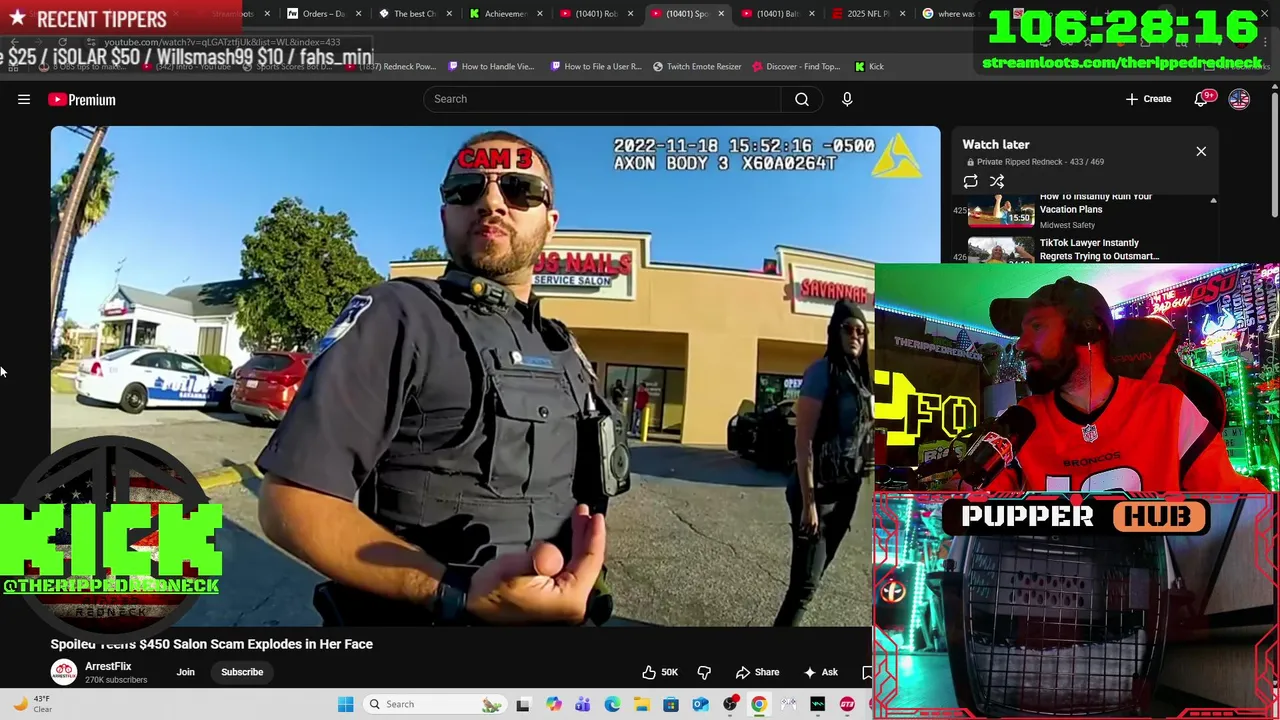This screenshot has height=720, width=1280.
Task: Open Microsoft Store from the taskbar
Action: click(671, 704)
